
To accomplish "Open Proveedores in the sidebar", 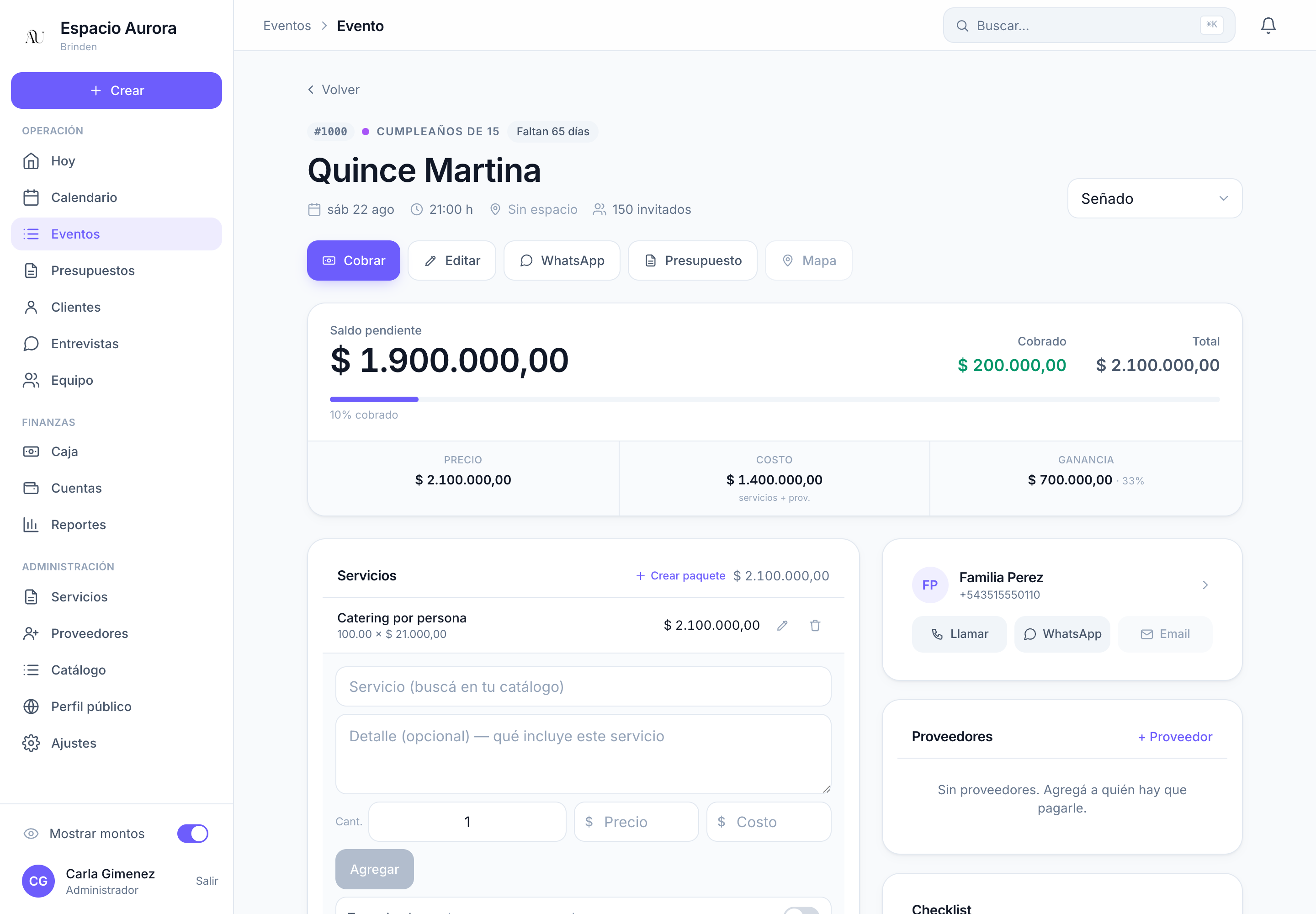I will click(x=116, y=633).
